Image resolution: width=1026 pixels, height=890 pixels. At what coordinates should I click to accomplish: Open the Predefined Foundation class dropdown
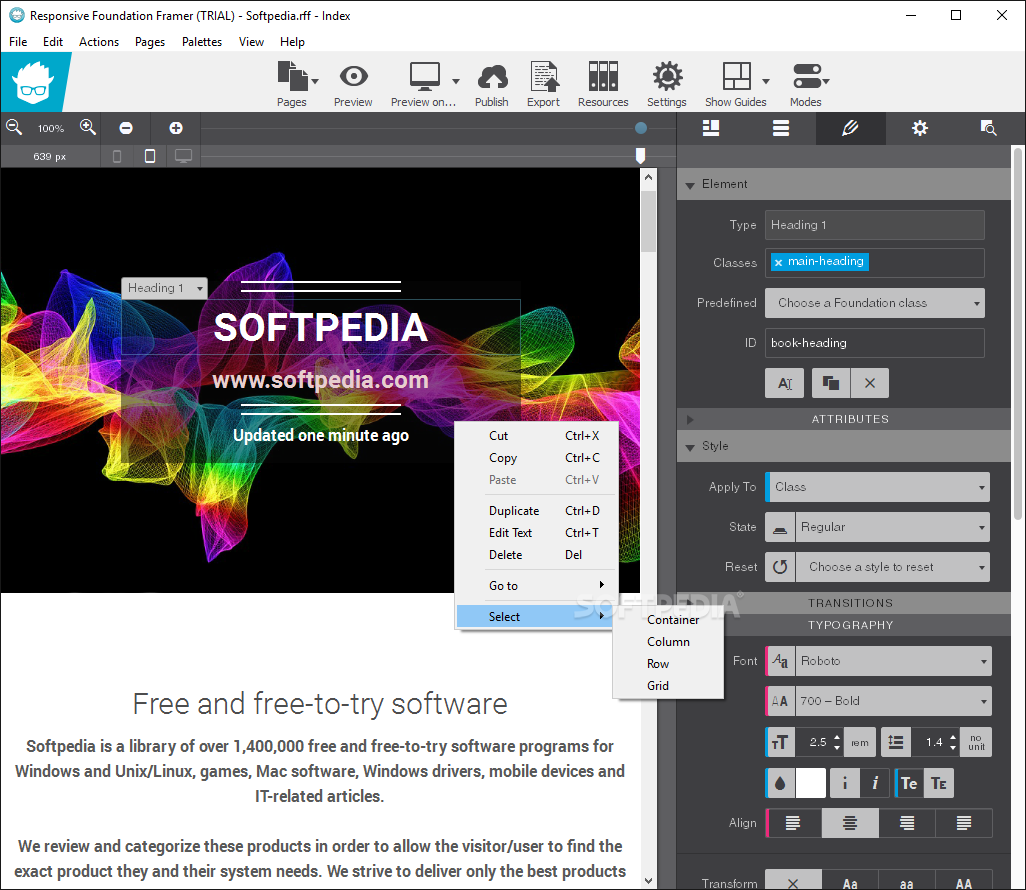point(875,303)
